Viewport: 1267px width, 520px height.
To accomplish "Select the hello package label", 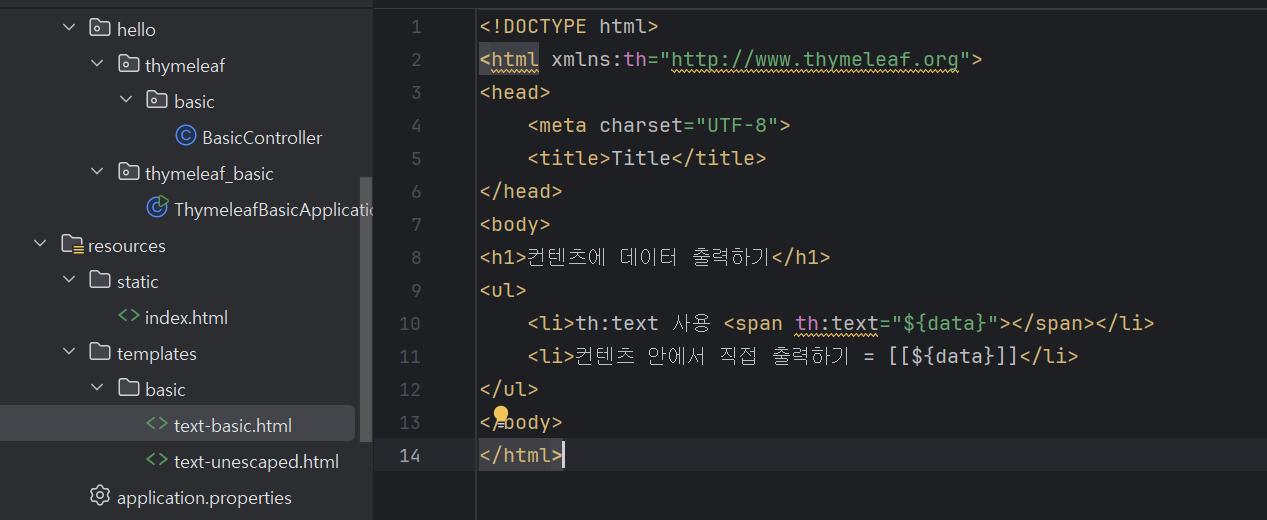I will (136, 29).
